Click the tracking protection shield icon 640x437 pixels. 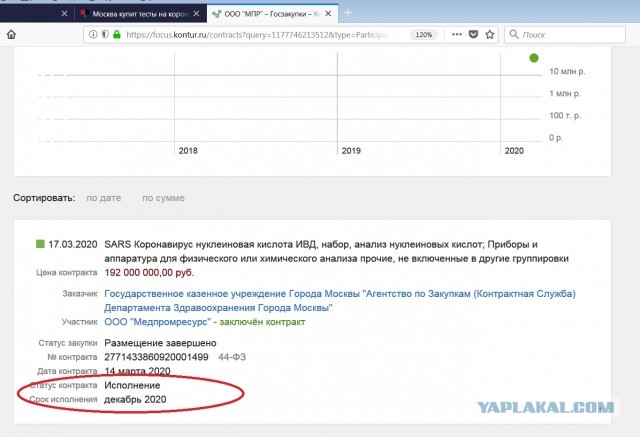[105, 34]
